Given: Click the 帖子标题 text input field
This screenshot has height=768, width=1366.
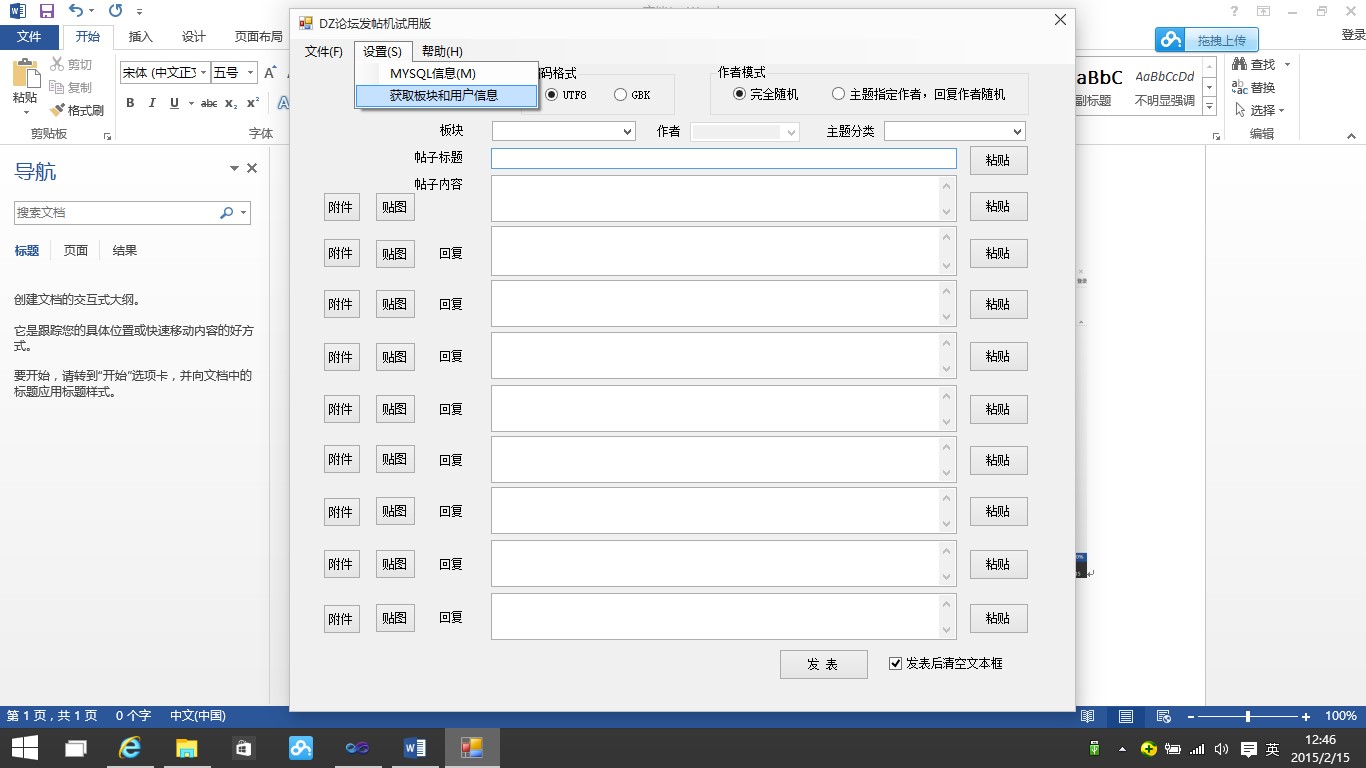Looking at the screenshot, I should click(723, 158).
